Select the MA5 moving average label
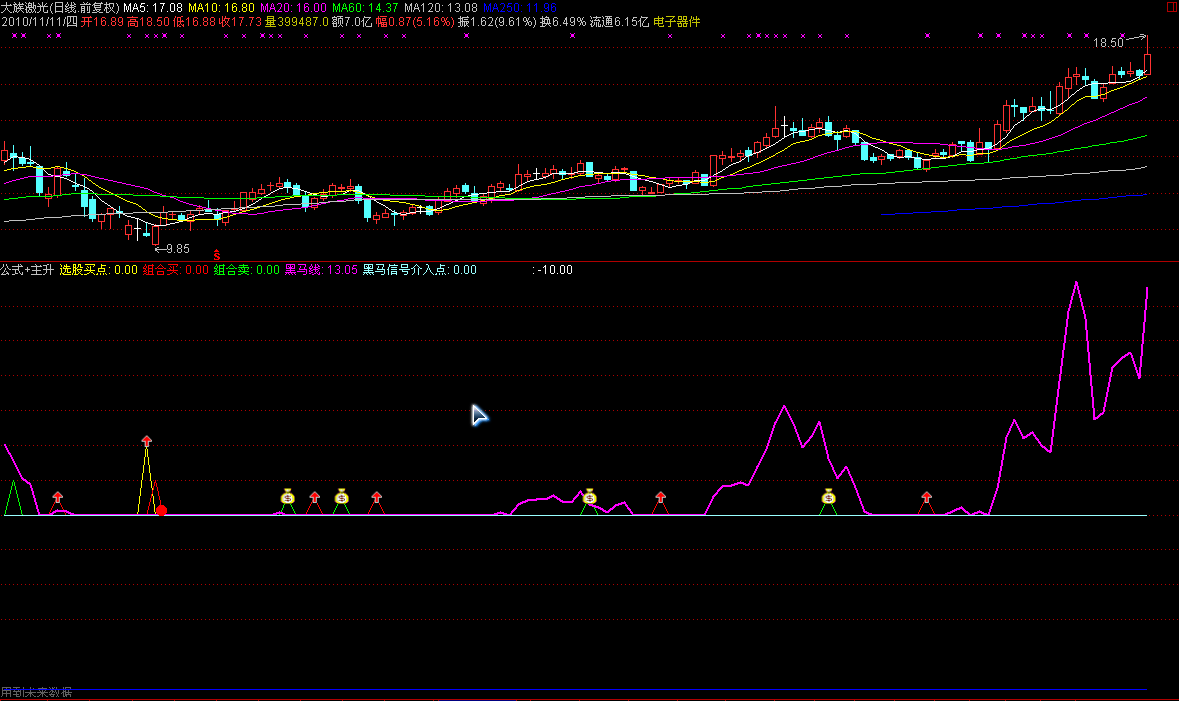 pos(152,7)
